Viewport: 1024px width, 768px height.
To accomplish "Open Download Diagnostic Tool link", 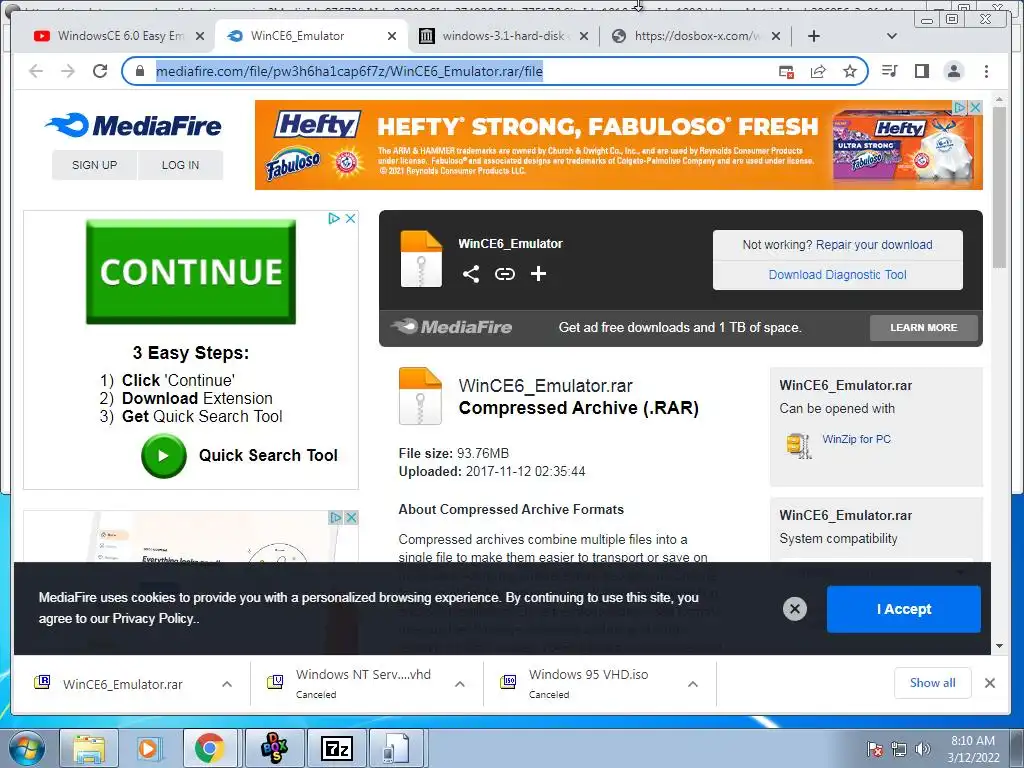I will tap(837, 275).
